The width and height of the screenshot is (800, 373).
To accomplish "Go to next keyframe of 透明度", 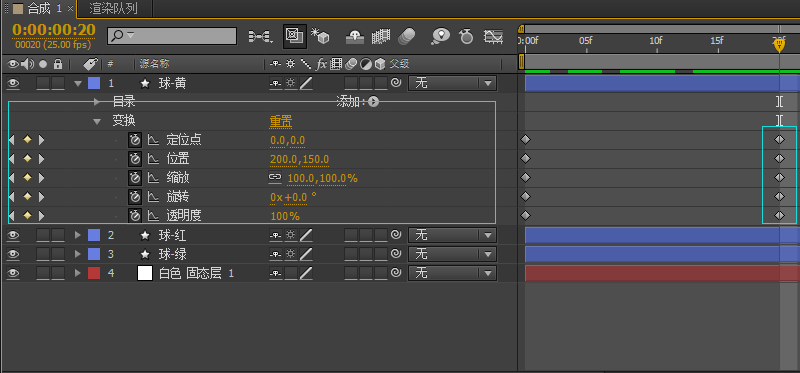I will click(42, 216).
